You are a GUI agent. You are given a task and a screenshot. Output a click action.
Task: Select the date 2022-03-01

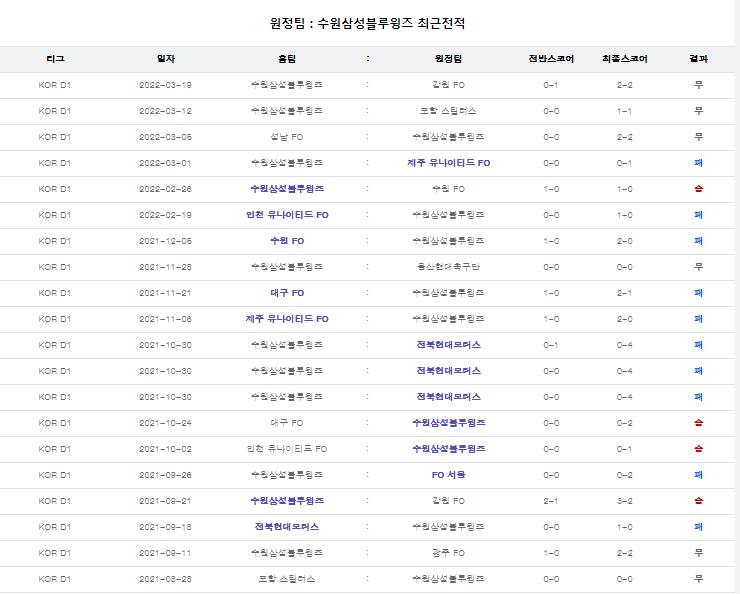point(165,163)
